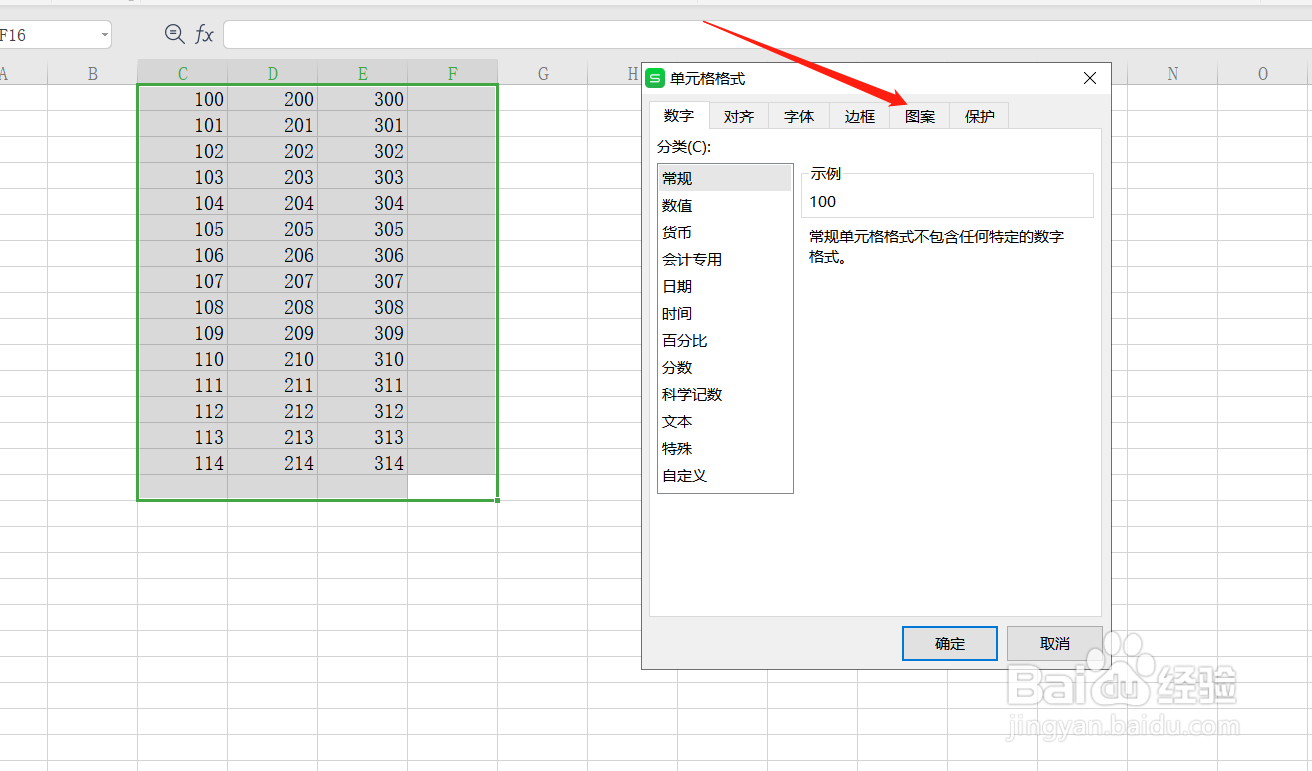Click cell containing 111

pyautogui.click(x=183, y=385)
